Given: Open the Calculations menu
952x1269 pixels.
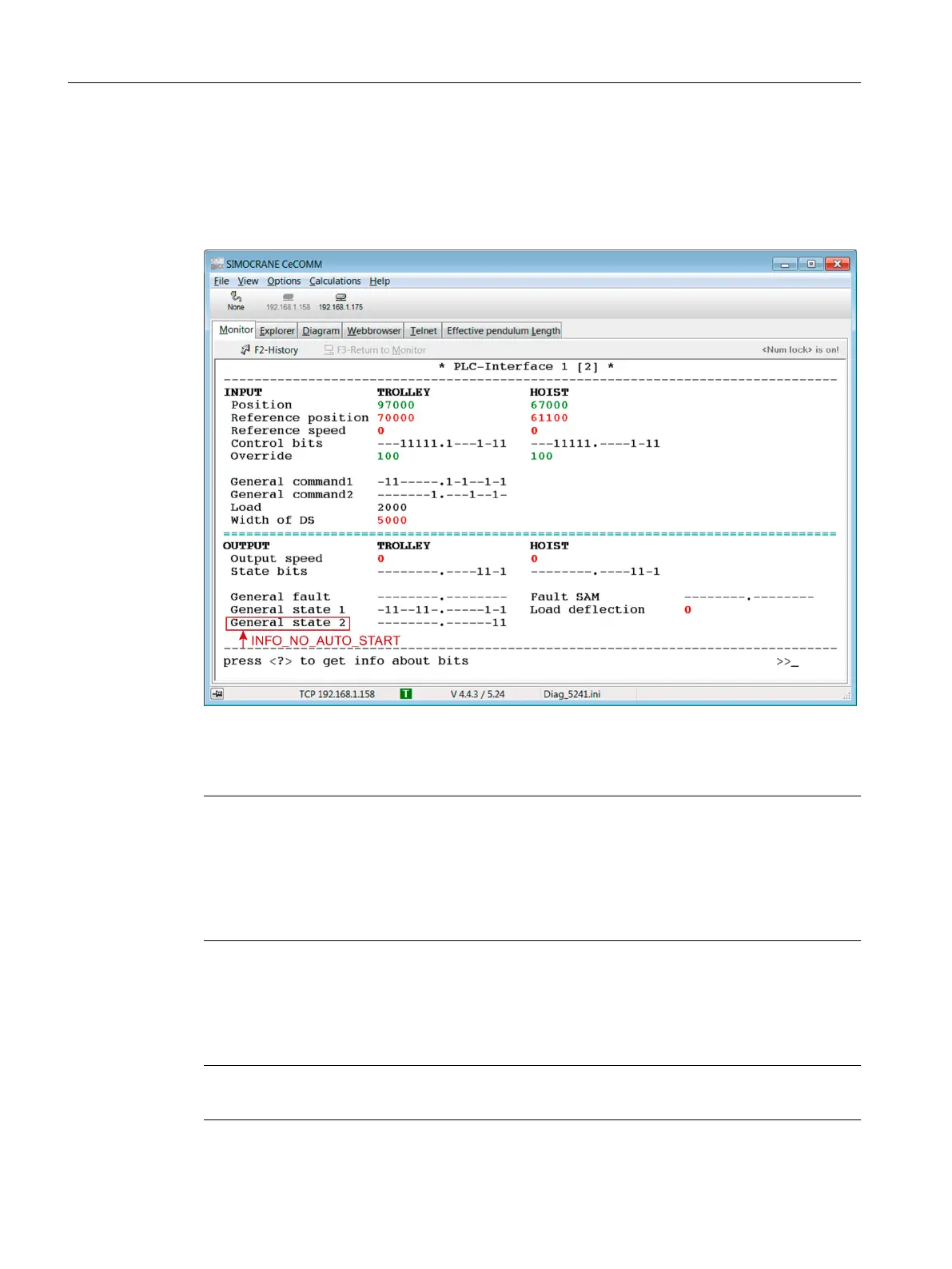Looking at the screenshot, I should tap(335, 281).
